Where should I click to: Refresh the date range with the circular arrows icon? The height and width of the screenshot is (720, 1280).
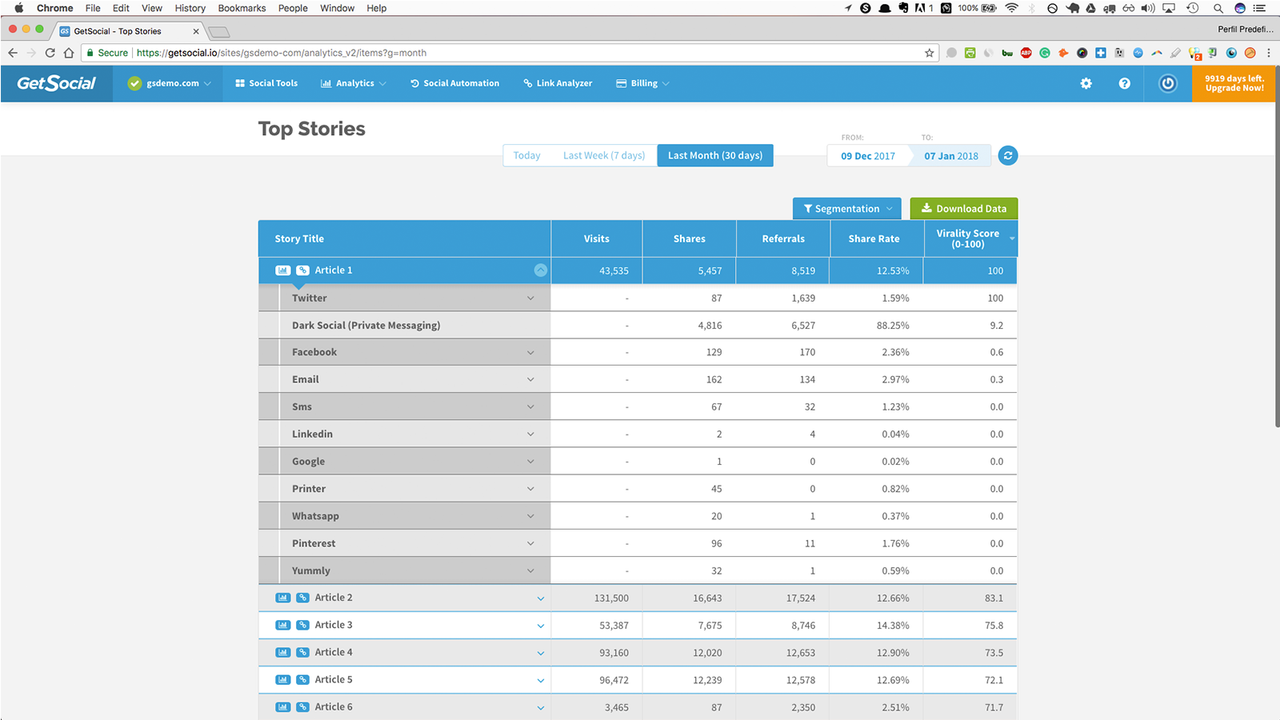pos(1008,155)
